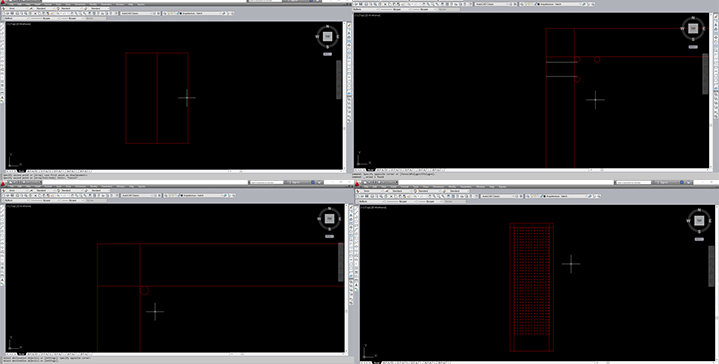Viewport: 719px width, 364px height.
Task: Open File menu in single-circle window
Action: (x=11, y=186)
